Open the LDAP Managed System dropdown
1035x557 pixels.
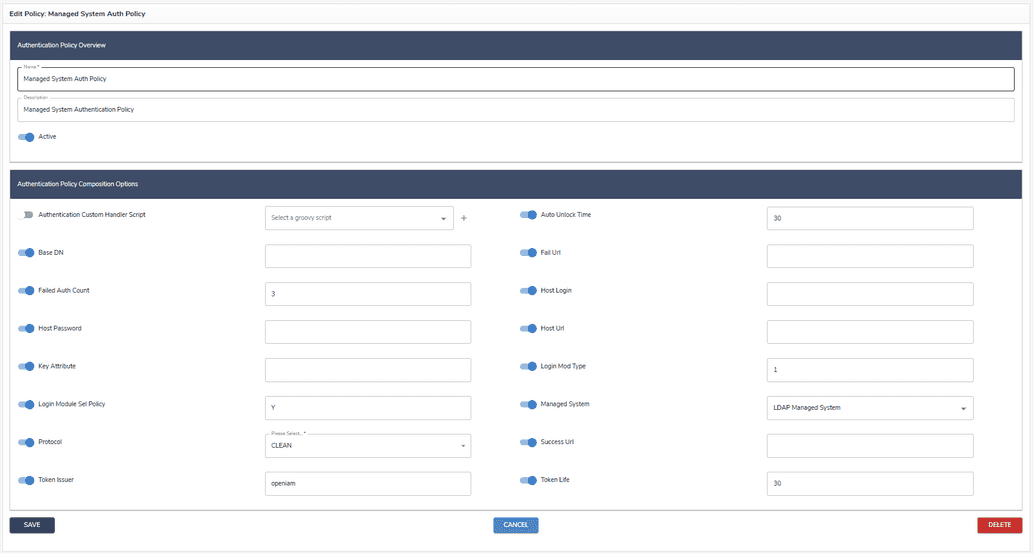(870, 408)
